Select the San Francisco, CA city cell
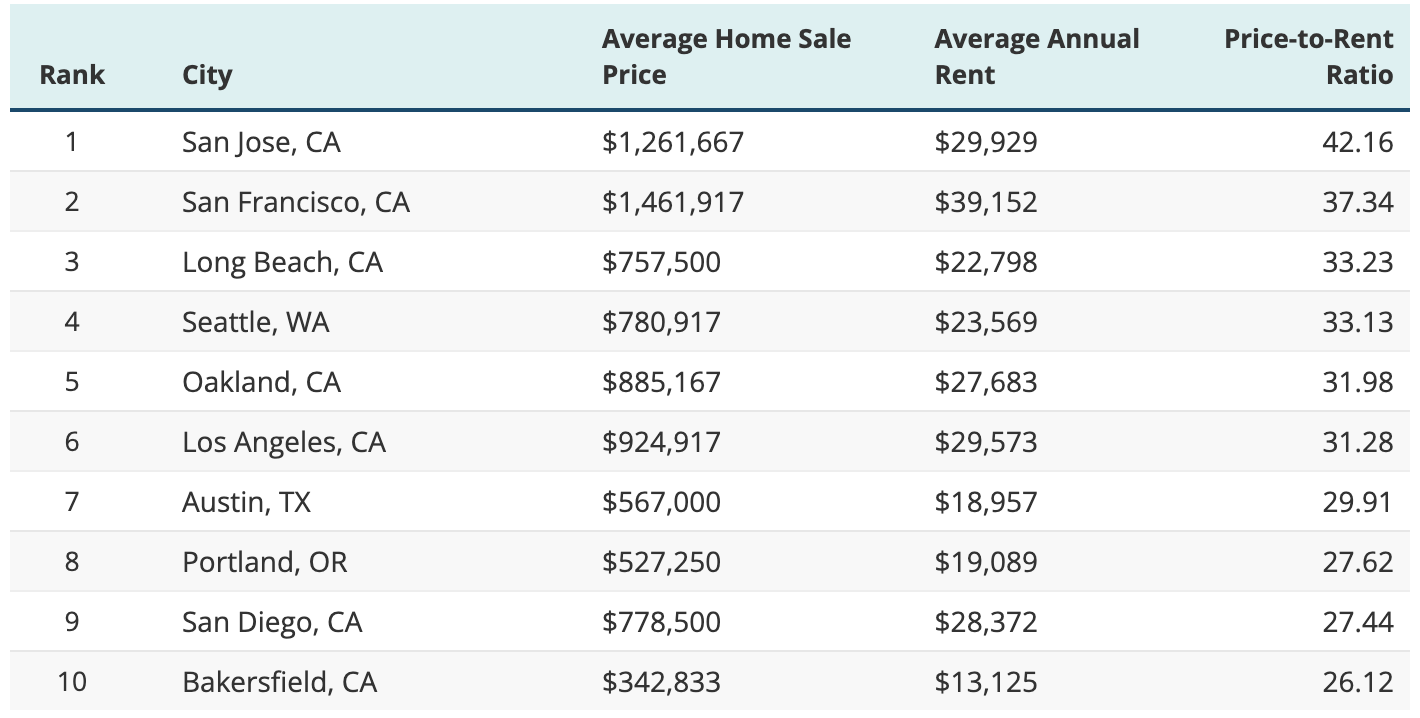 click(x=295, y=202)
